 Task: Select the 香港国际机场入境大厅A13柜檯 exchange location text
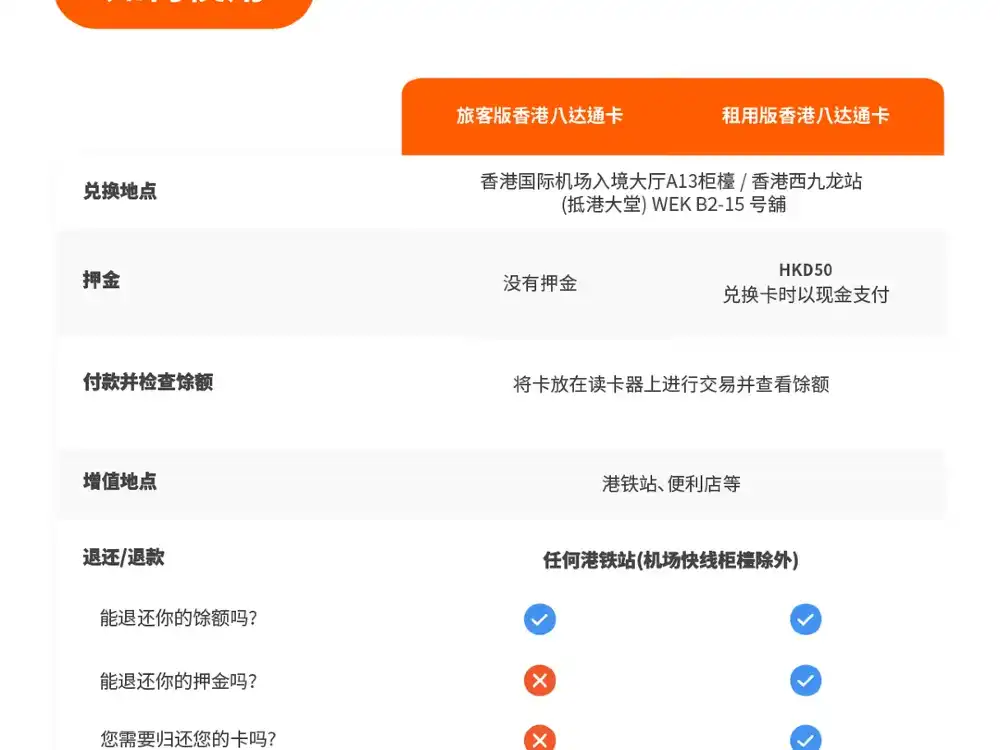click(608, 182)
